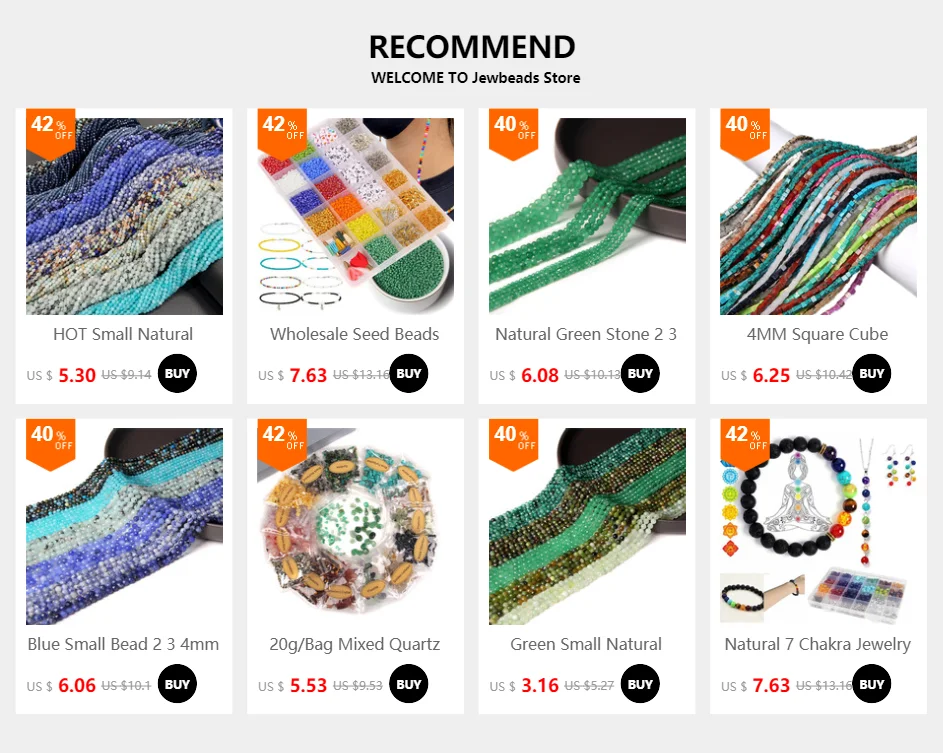
Task: Click BUY for Green Small Natural
Action: (640, 684)
